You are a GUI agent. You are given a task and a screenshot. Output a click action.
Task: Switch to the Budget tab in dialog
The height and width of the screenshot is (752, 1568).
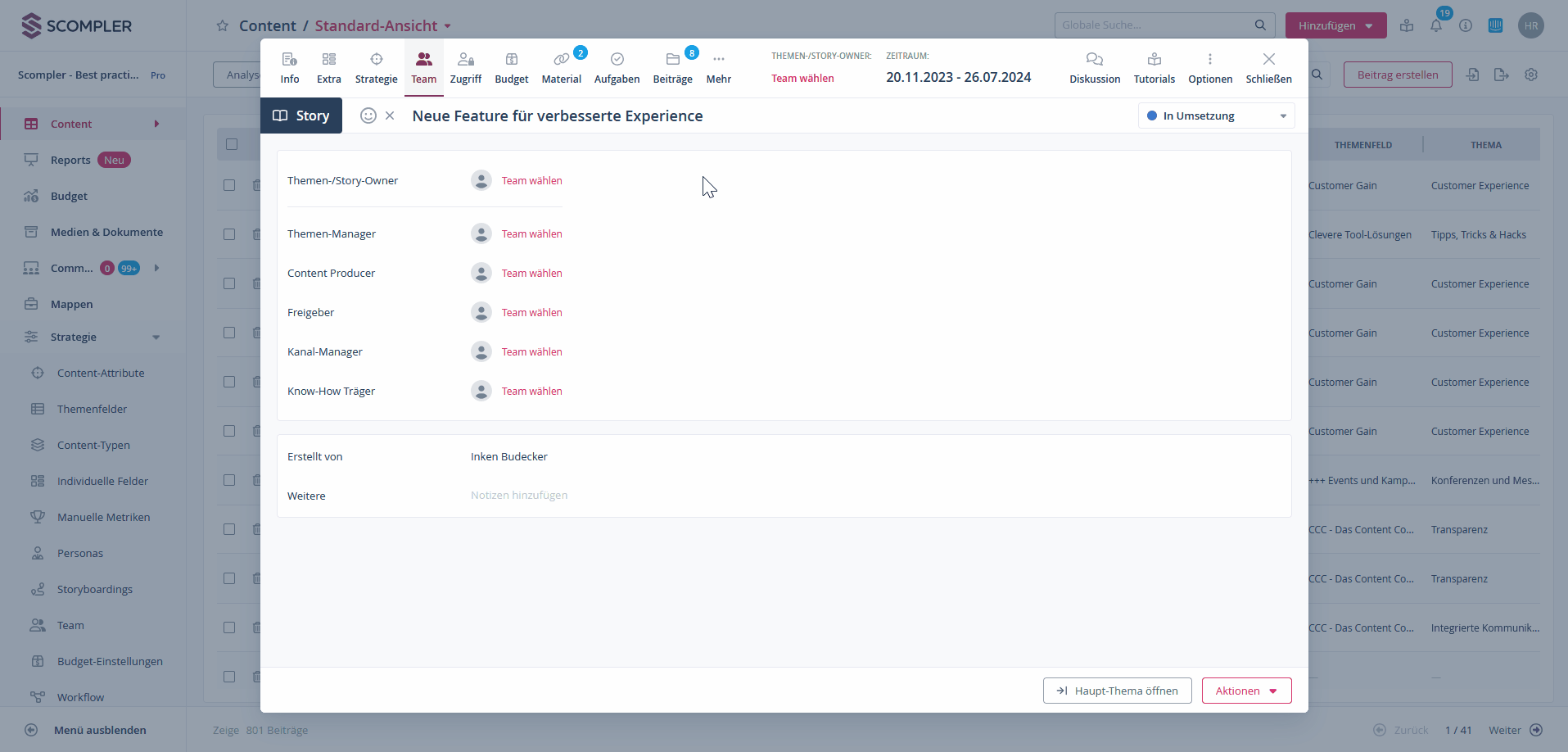click(x=511, y=67)
